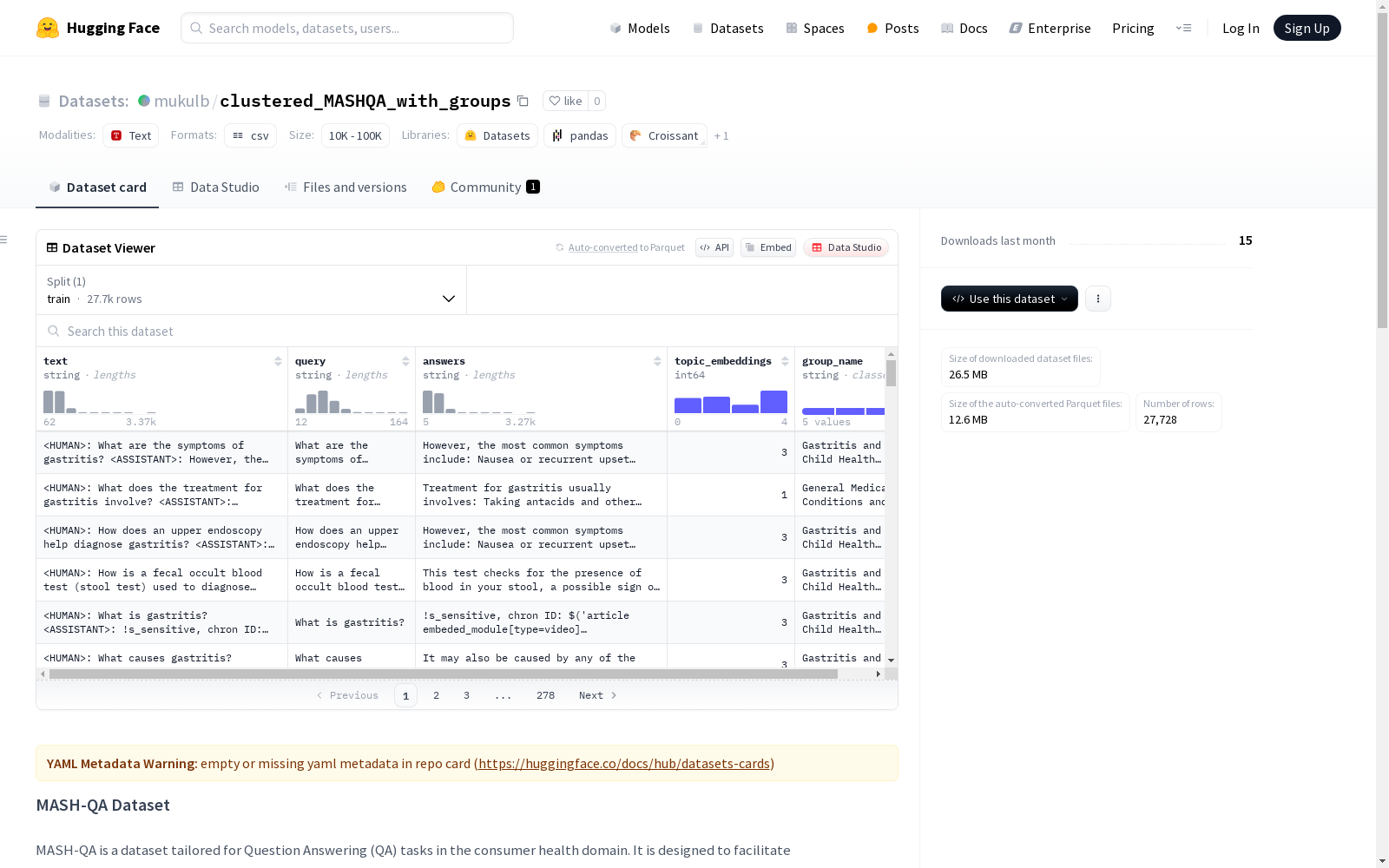Click the MASH-QA Dataset heading

click(103, 805)
